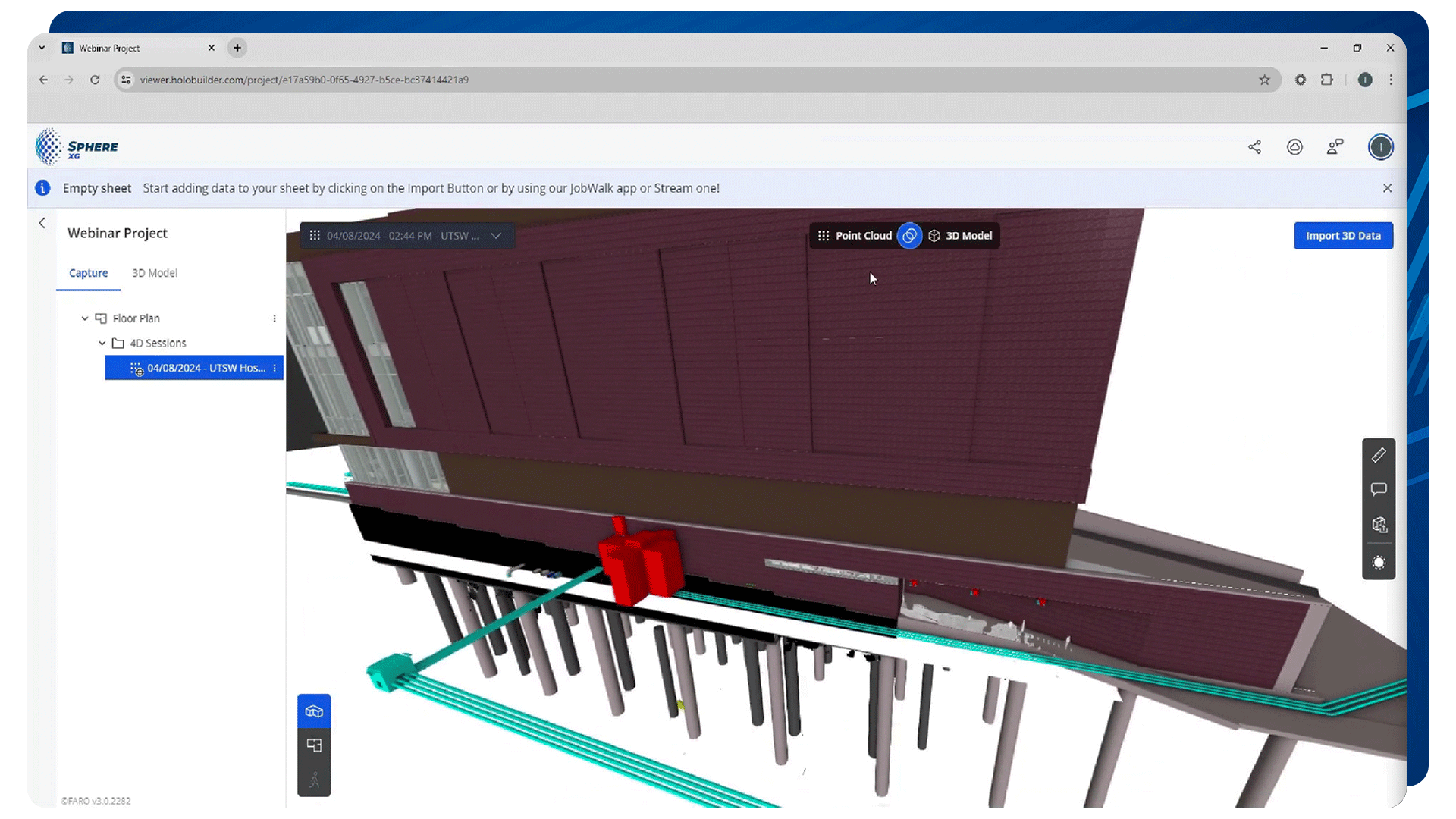Open the browser tab search dropdown
This screenshot has width=1456, height=819.
42,48
